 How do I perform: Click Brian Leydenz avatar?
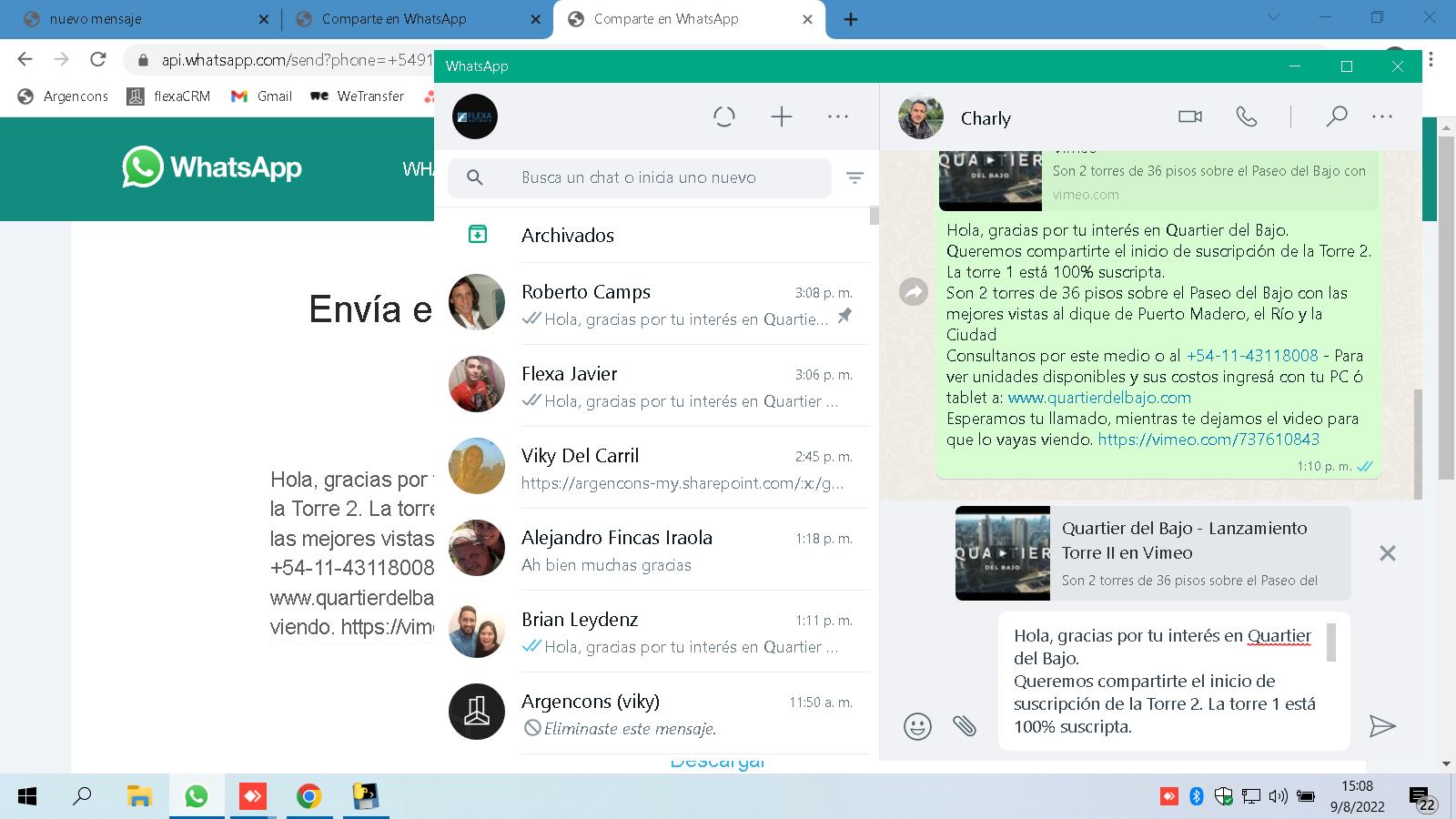pos(477,630)
